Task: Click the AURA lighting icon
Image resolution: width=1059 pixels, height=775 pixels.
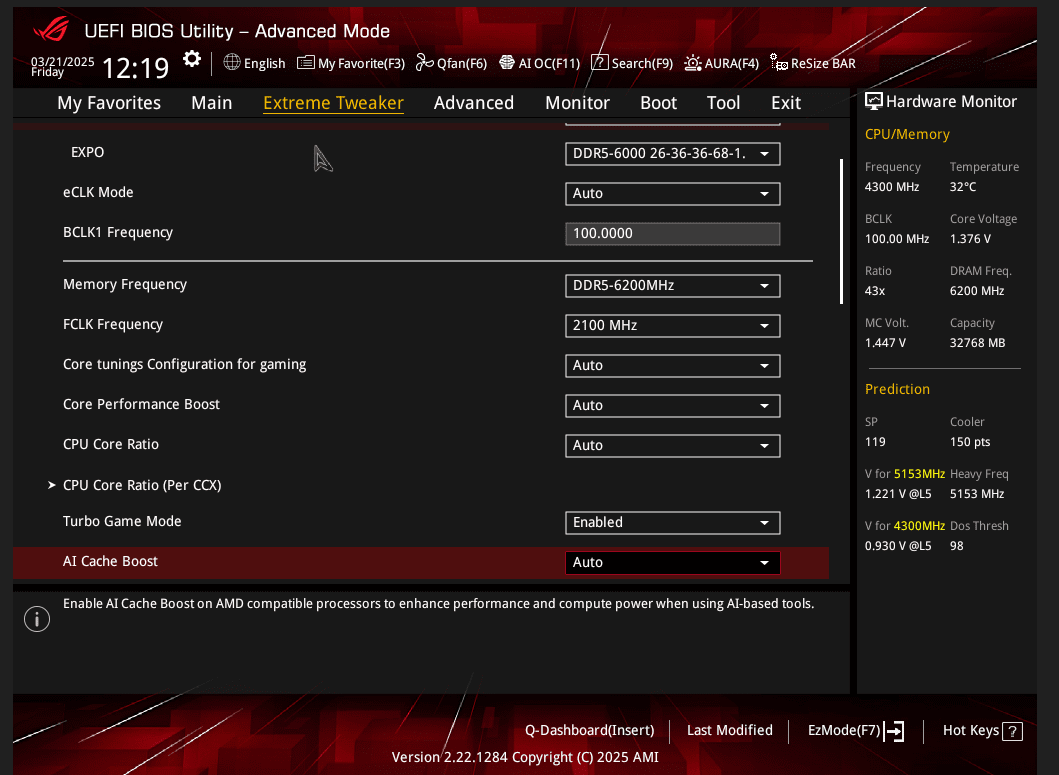Action: 693,64
